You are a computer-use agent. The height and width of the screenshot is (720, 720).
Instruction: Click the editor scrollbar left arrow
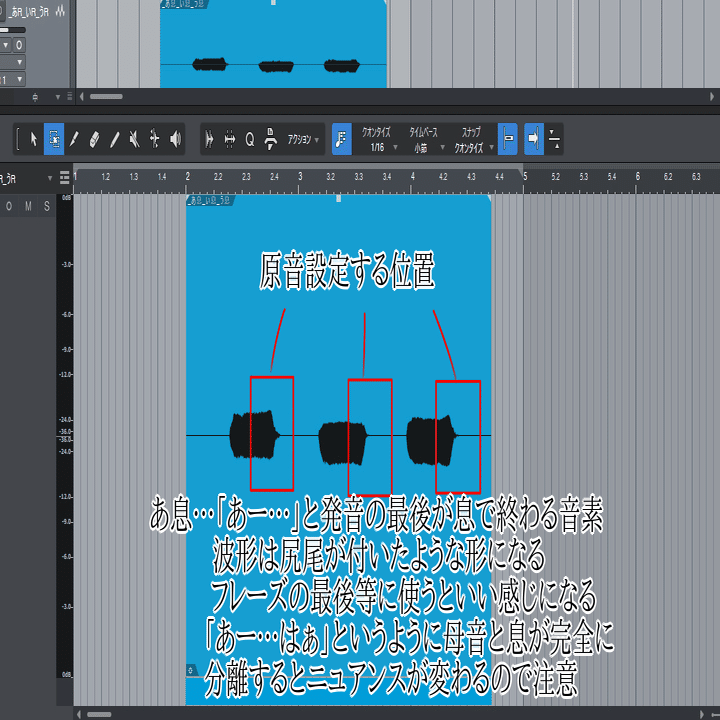click(x=79, y=714)
